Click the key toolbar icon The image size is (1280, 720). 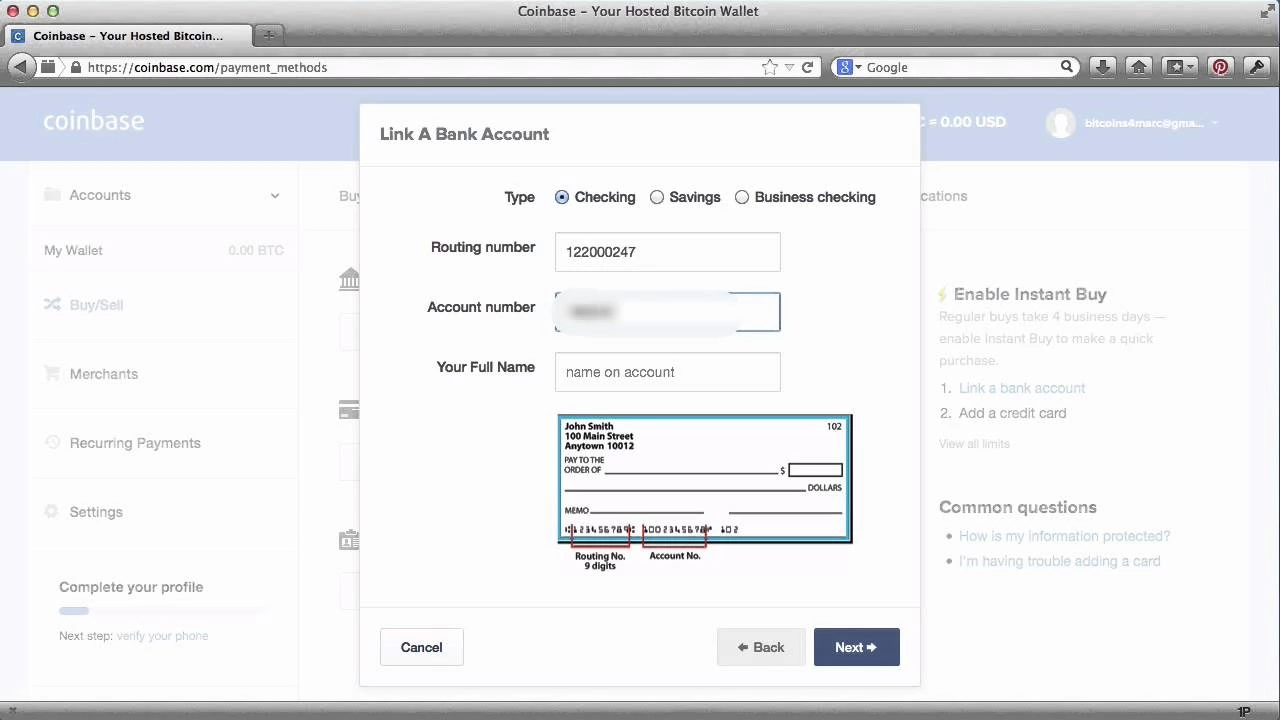[1256, 67]
